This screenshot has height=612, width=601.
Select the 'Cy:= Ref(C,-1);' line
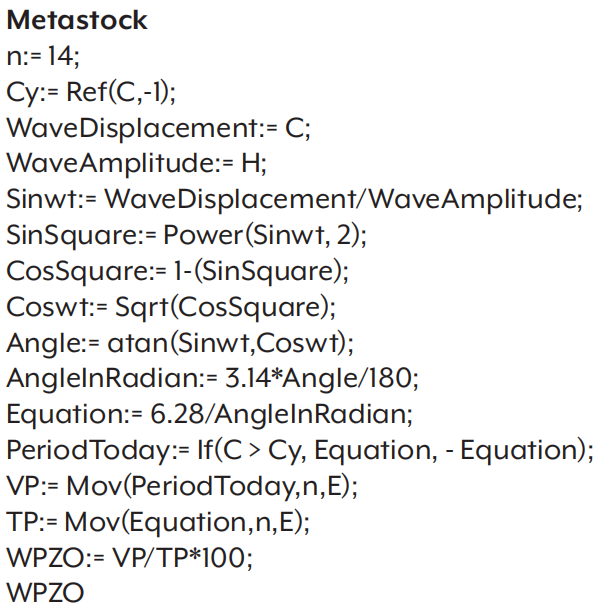click(91, 93)
